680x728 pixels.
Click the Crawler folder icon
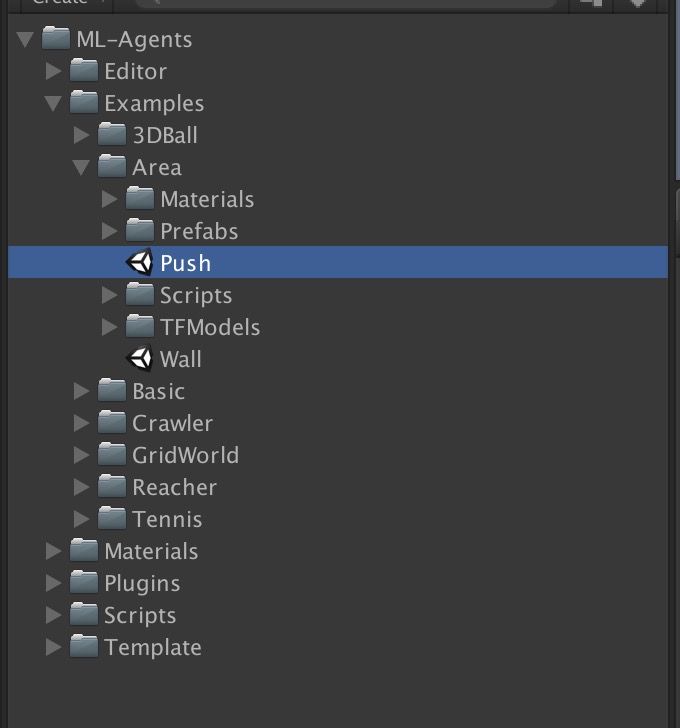[x=112, y=422]
